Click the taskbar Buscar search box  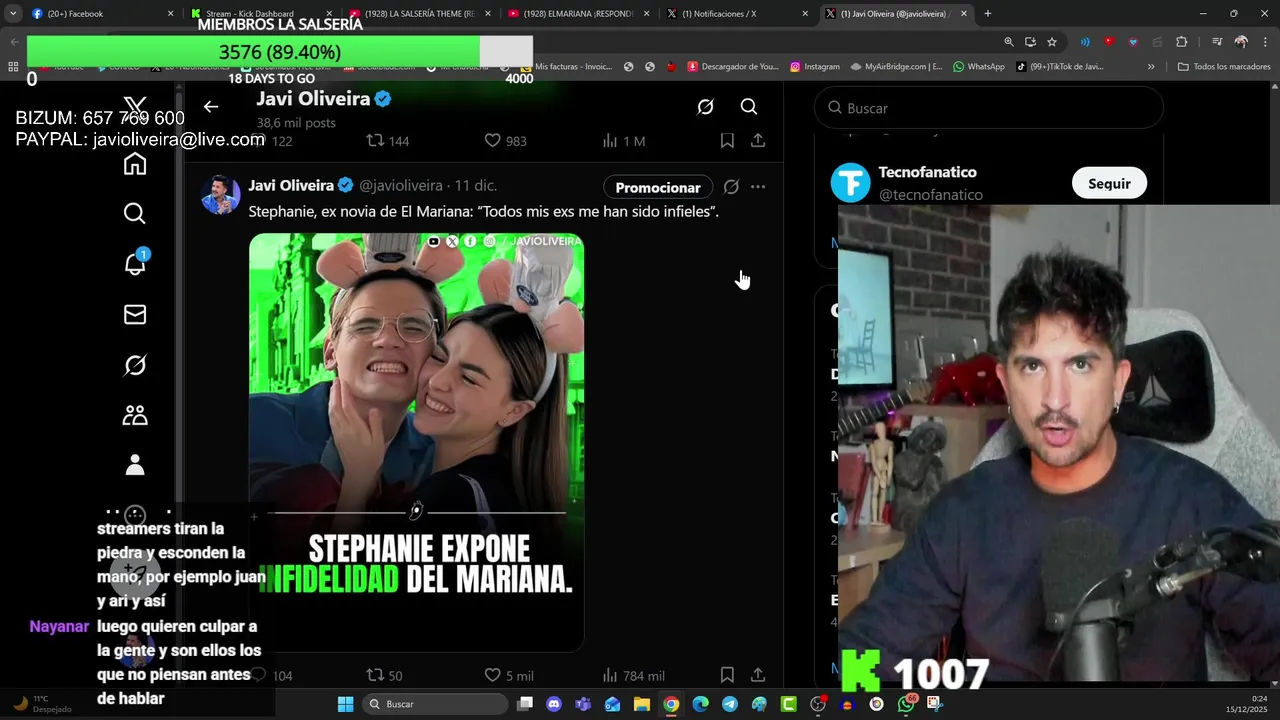[x=435, y=704]
